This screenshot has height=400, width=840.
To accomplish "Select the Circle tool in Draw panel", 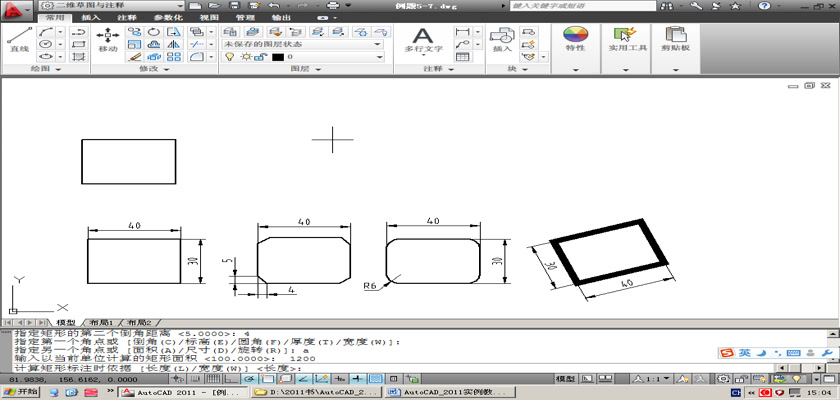I will click(x=47, y=44).
